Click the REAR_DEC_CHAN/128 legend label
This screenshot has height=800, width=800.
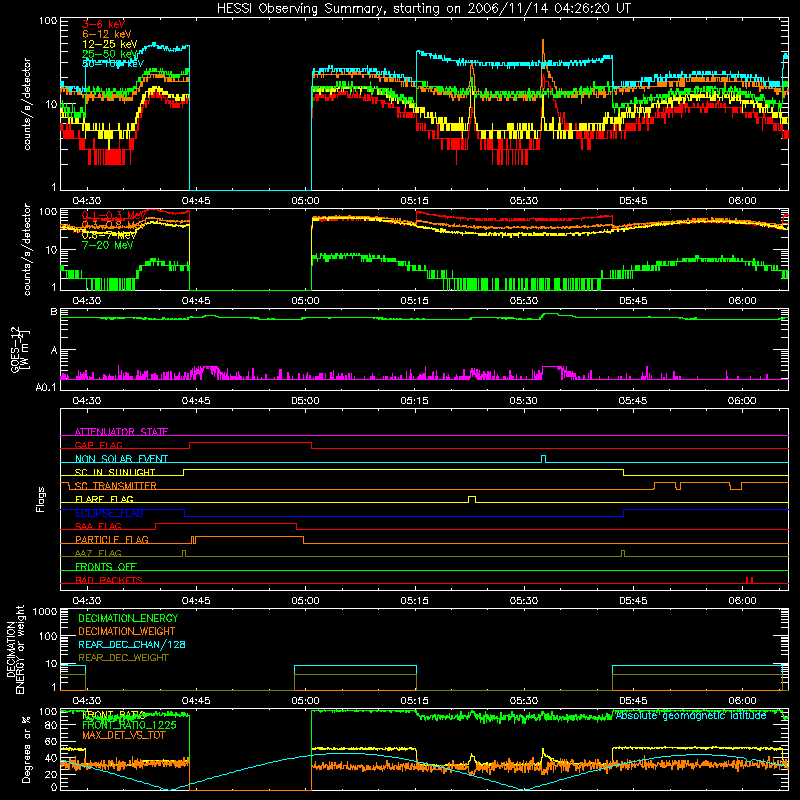(132, 644)
